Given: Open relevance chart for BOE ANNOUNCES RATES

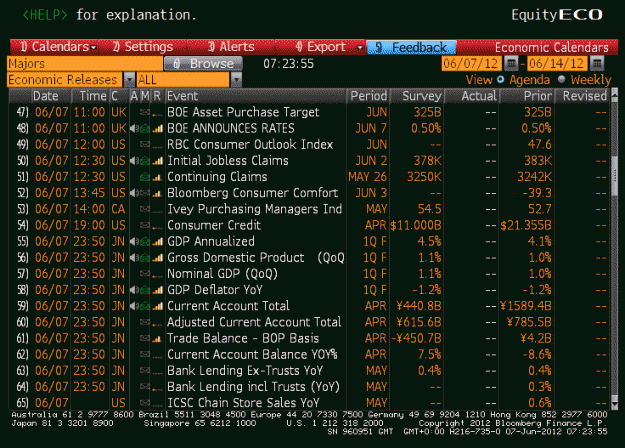Looking at the screenshot, I should (157, 128).
